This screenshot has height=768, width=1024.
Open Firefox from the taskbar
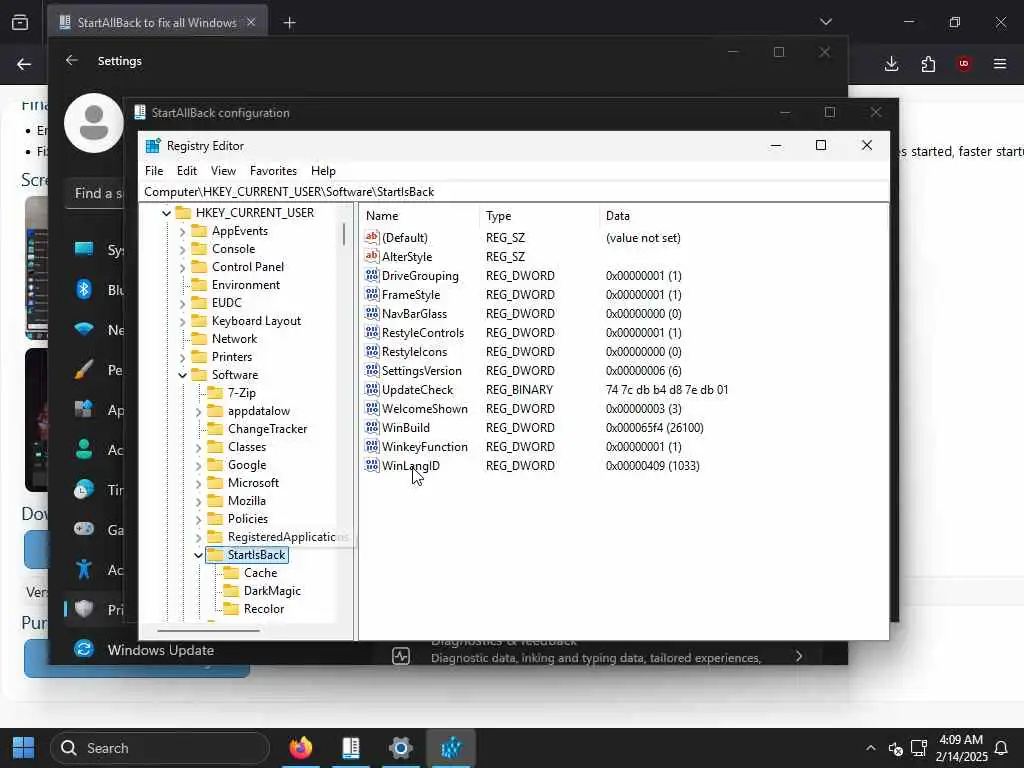point(301,748)
